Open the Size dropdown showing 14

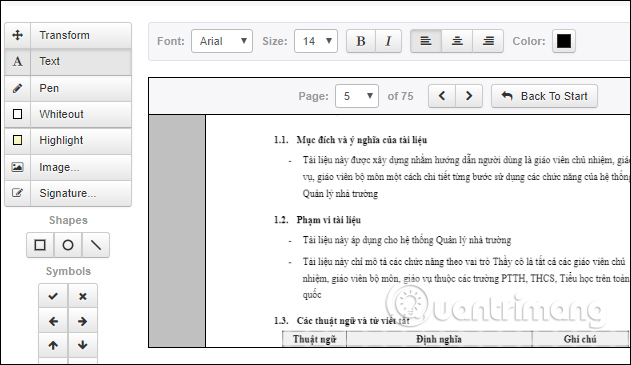pos(316,41)
